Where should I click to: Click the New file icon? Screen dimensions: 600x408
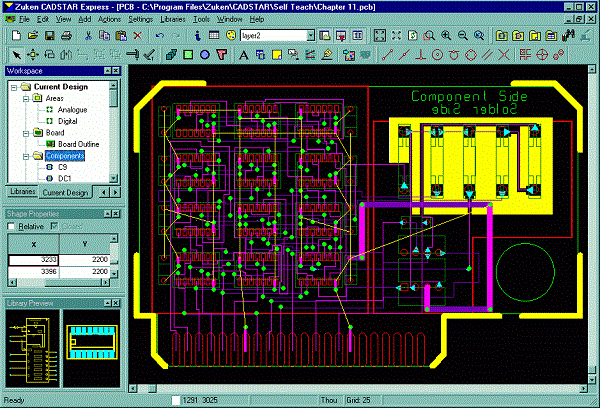16,36
